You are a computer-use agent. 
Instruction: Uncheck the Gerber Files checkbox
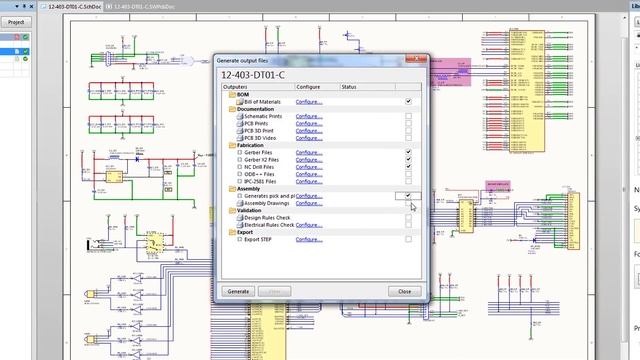(408, 152)
